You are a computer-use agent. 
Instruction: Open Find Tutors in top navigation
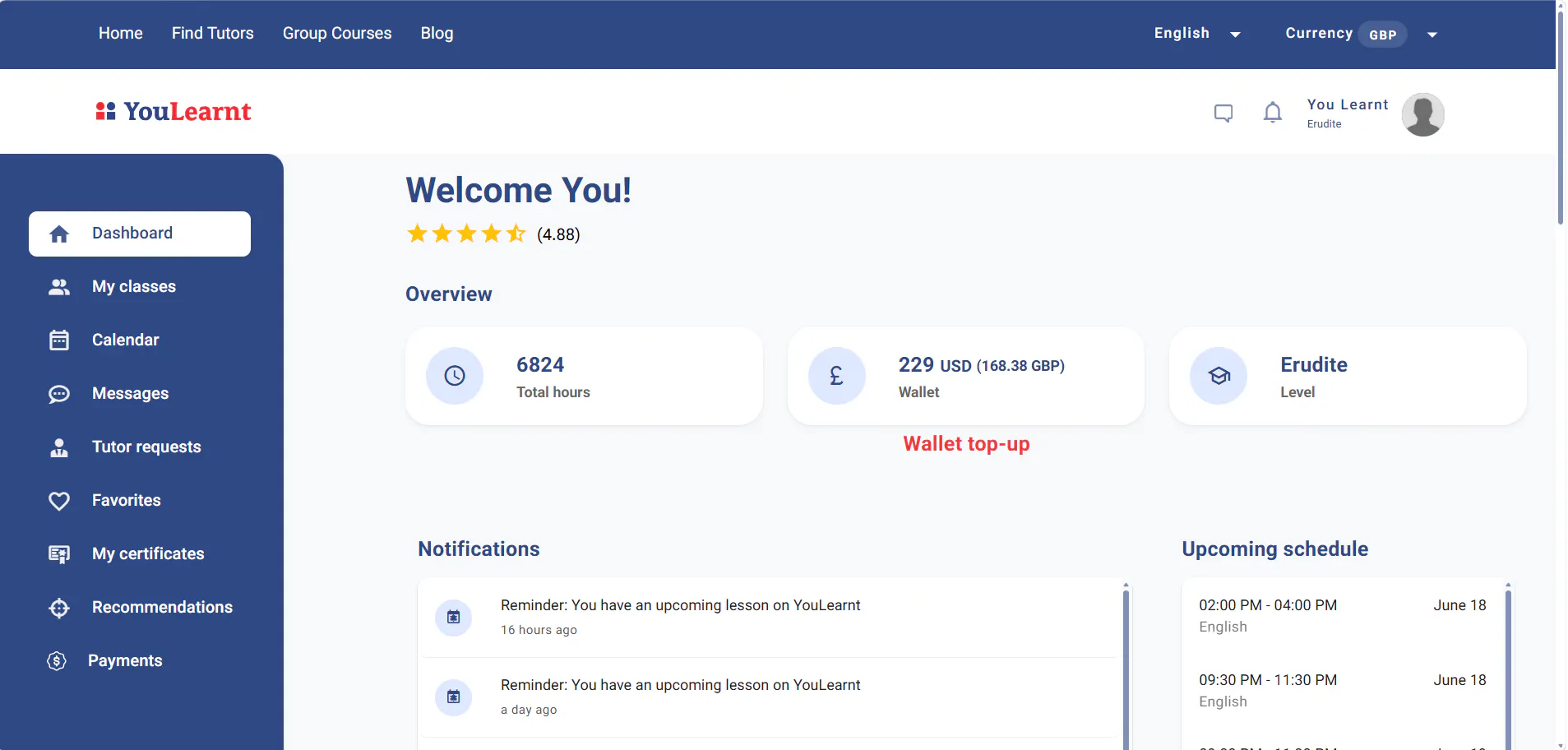coord(213,34)
